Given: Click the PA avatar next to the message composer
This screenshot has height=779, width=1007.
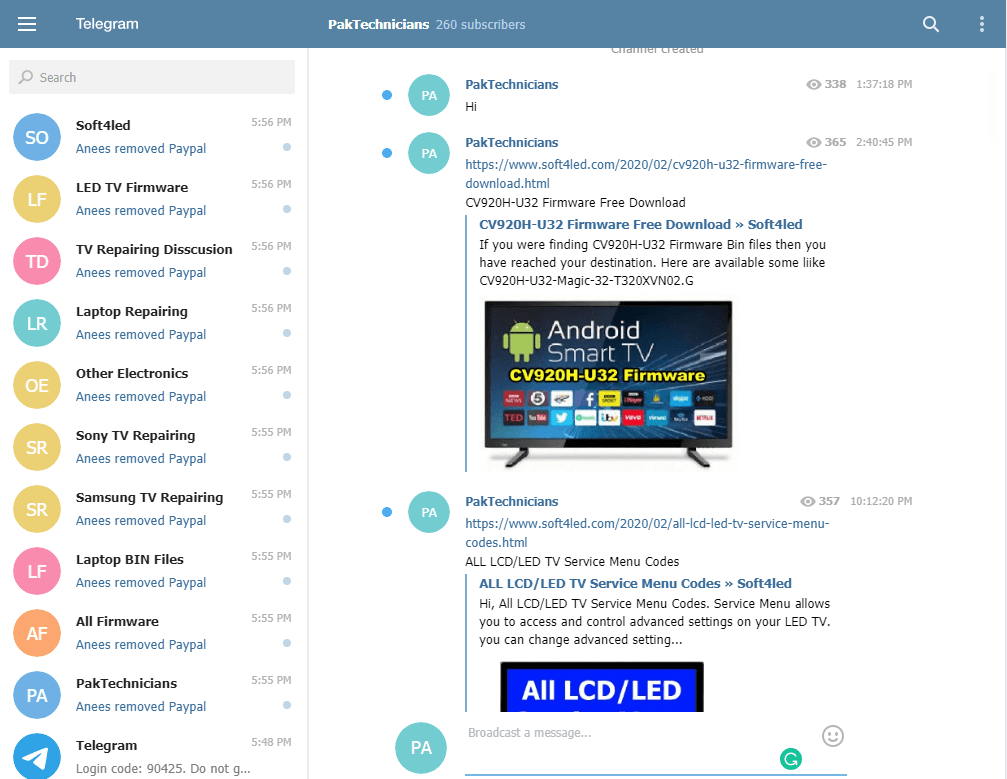Looking at the screenshot, I should (x=421, y=748).
